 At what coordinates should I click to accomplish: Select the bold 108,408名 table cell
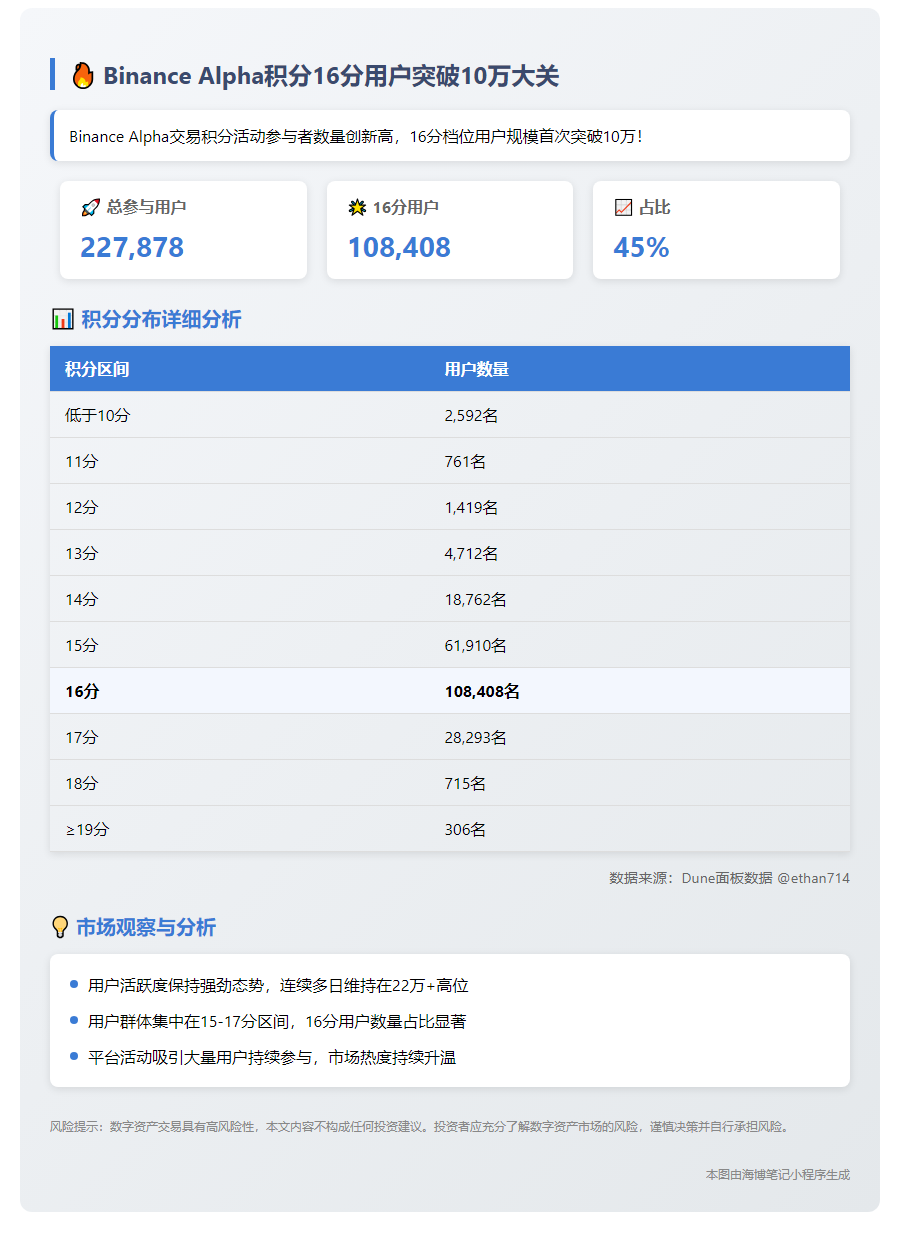click(x=482, y=691)
